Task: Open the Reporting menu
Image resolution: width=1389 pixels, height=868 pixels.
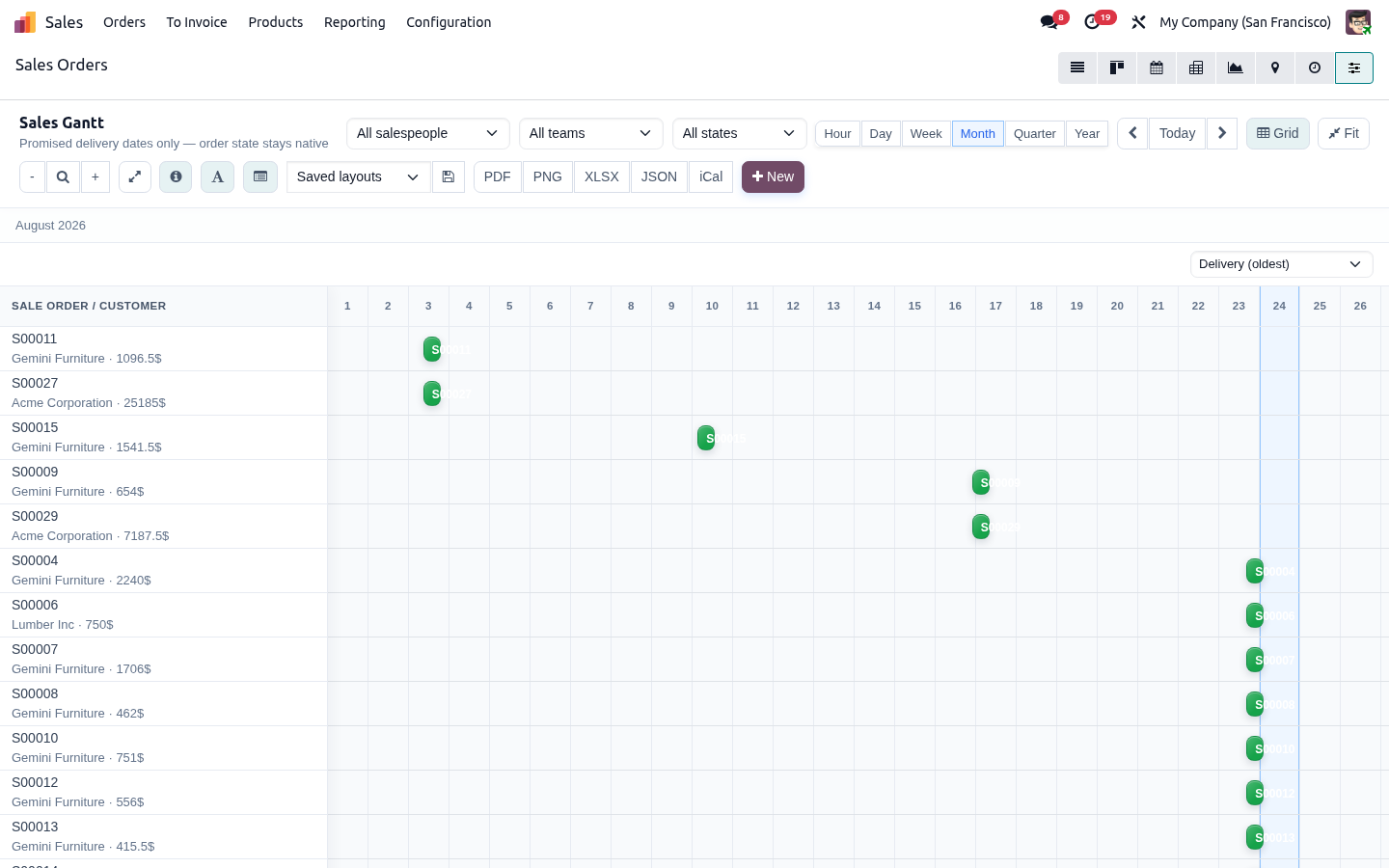Action: (355, 22)
